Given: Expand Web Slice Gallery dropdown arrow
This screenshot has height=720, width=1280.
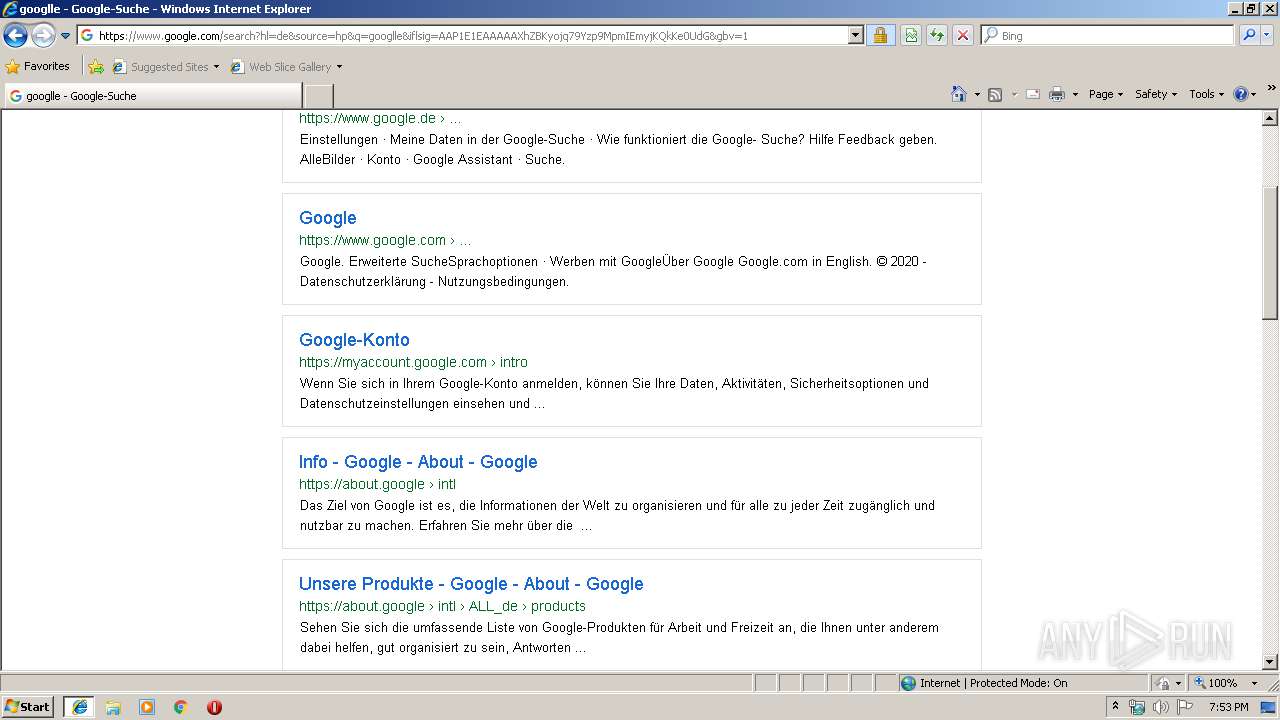Looking at the screenshot, I should [x=339, y=67].
